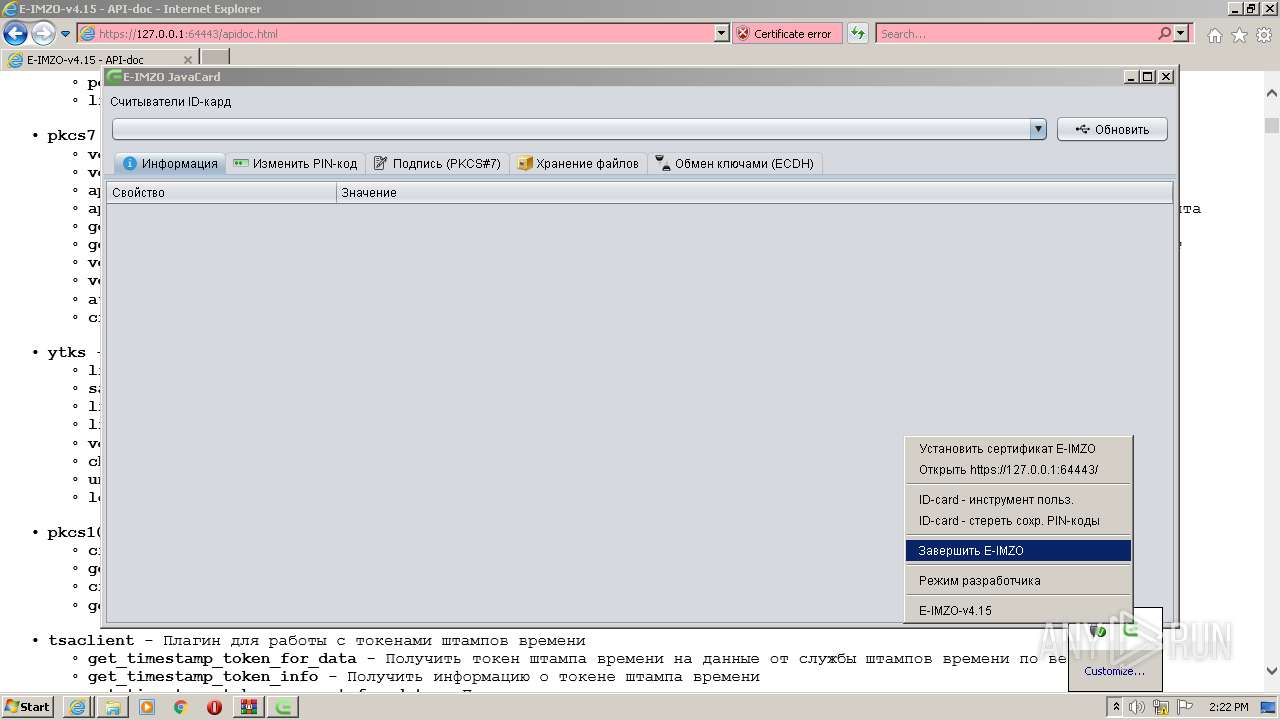1280x720 pixels.
Task: Click the network tray icon
Action: [1161, 707]
